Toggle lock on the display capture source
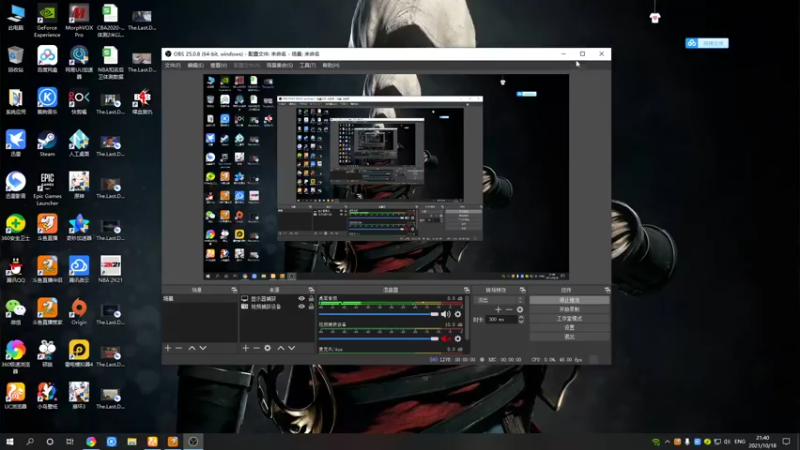The image size is (800, 450). [311, 299]
